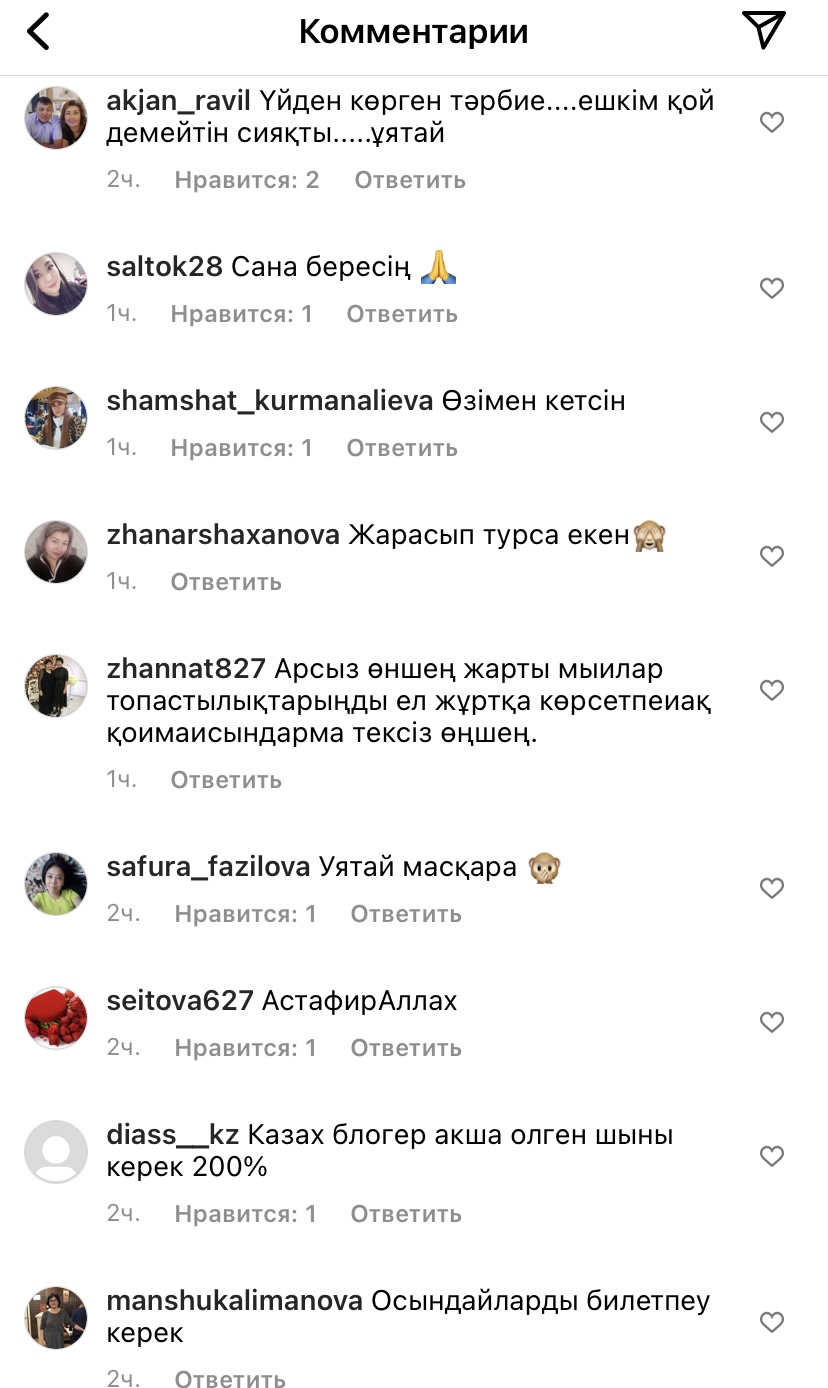Viewport: 828px width, 1388px height.
Task: Open the diass__kz username link
Action: (172, 1135)
